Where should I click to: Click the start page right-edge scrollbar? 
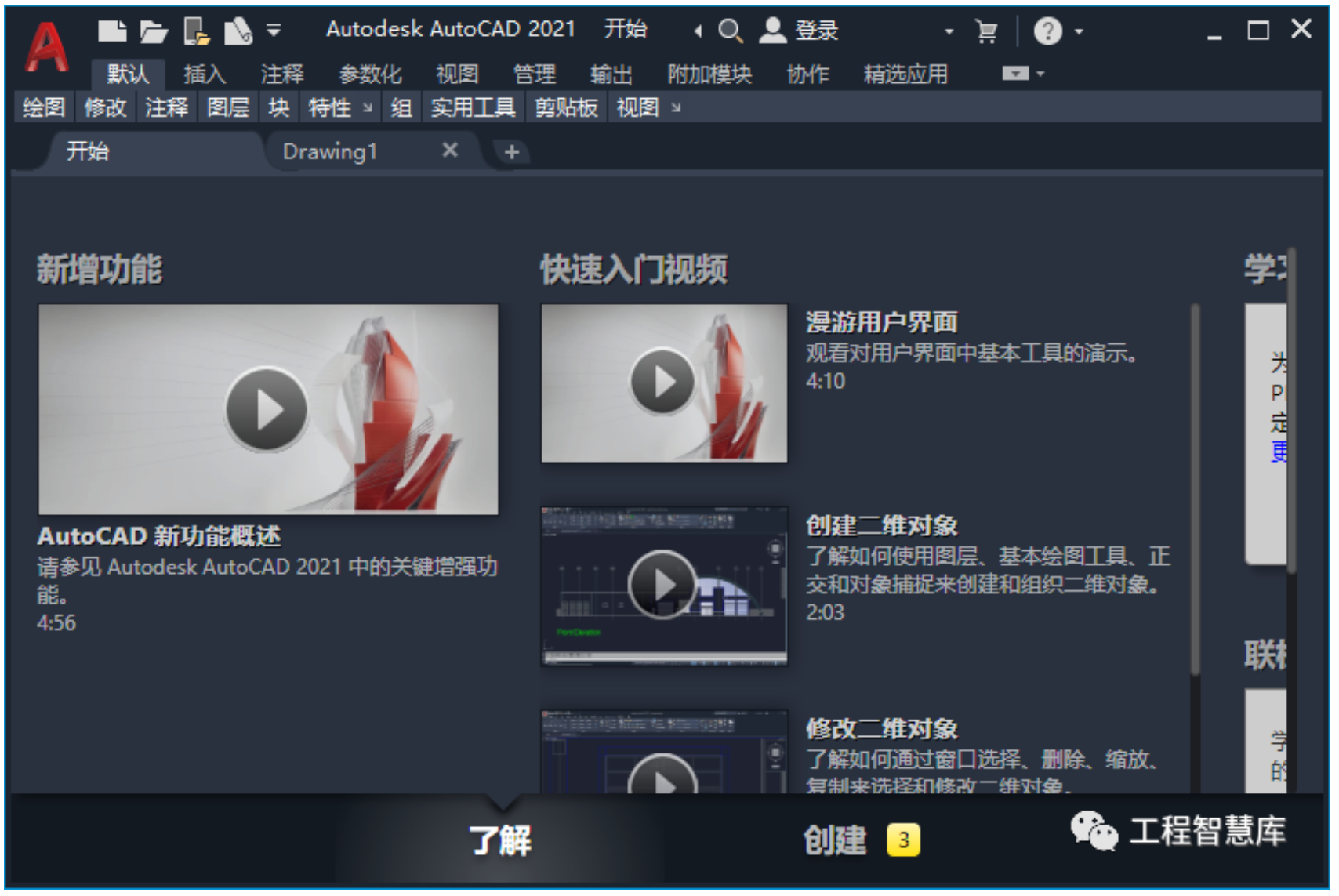coord(1290,412)
